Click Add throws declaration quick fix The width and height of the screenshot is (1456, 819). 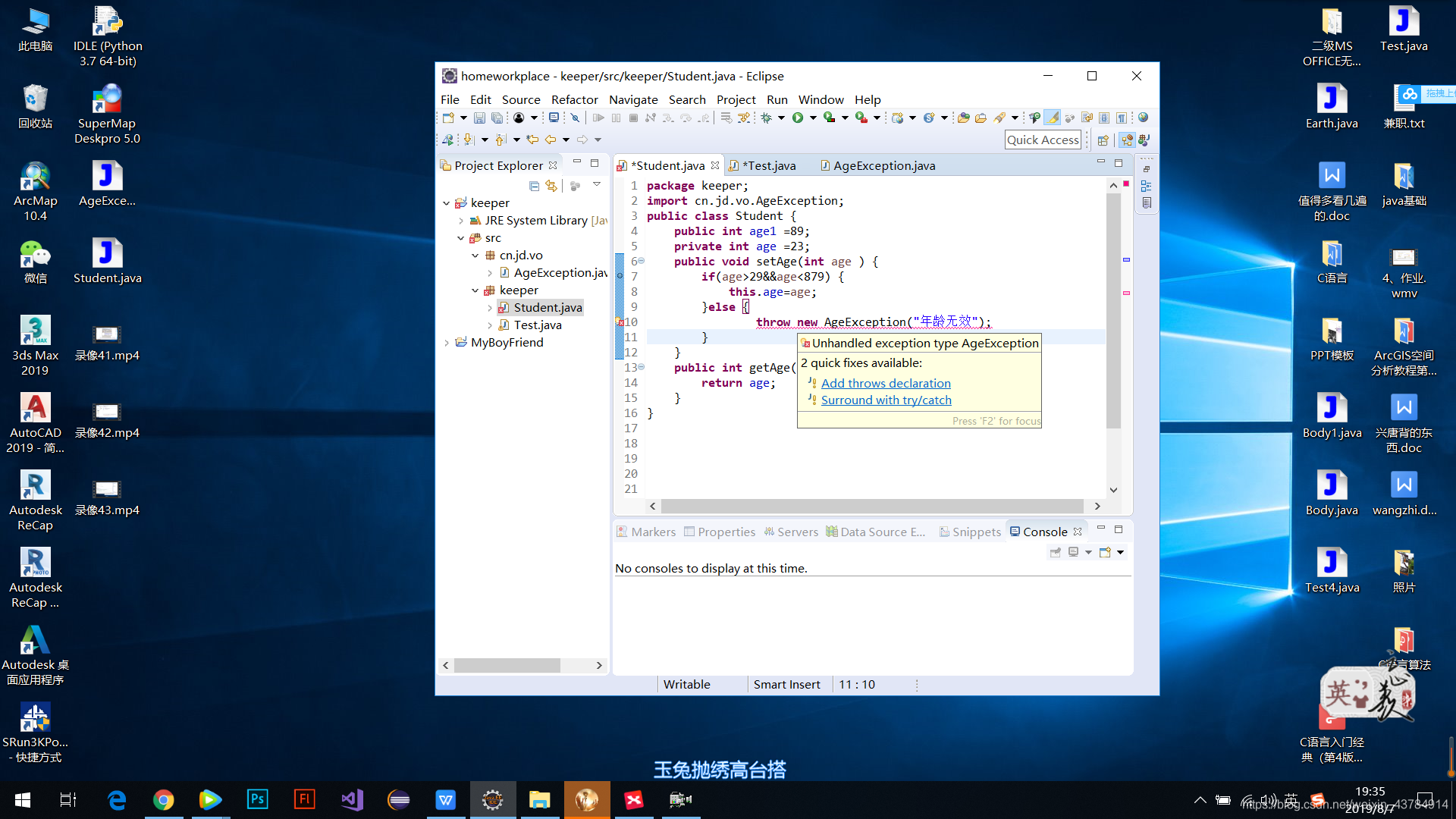click(x=886, y=384)
